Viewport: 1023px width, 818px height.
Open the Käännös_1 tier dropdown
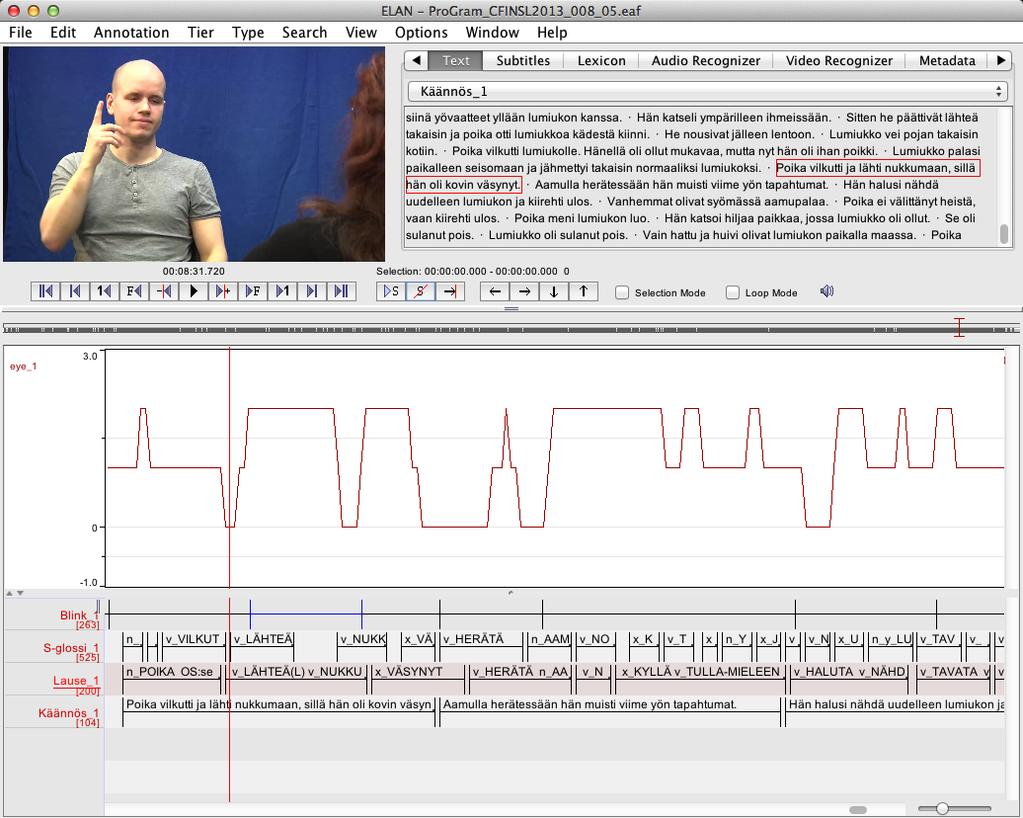(x=707, y=91)
